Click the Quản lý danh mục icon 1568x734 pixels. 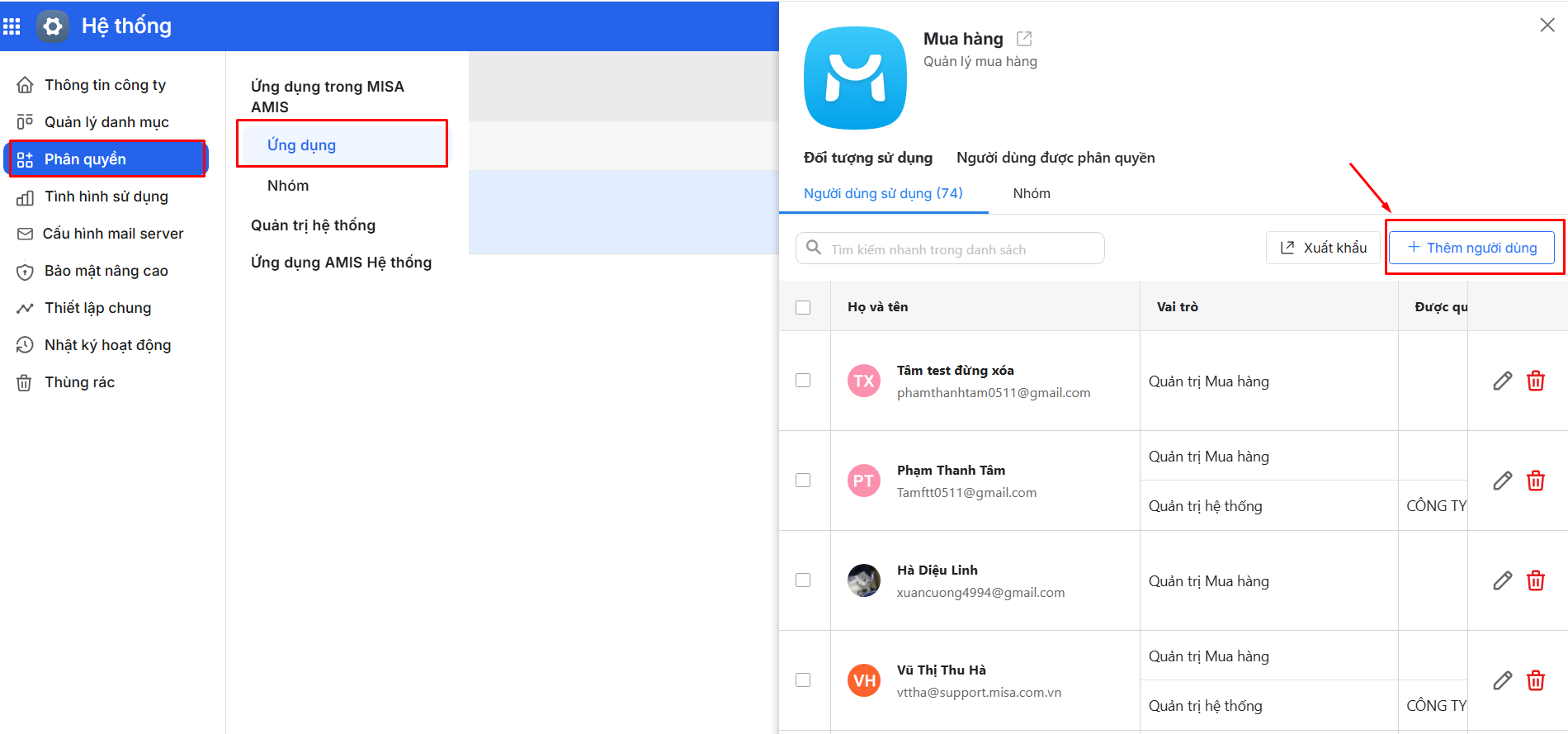point(26,122)
